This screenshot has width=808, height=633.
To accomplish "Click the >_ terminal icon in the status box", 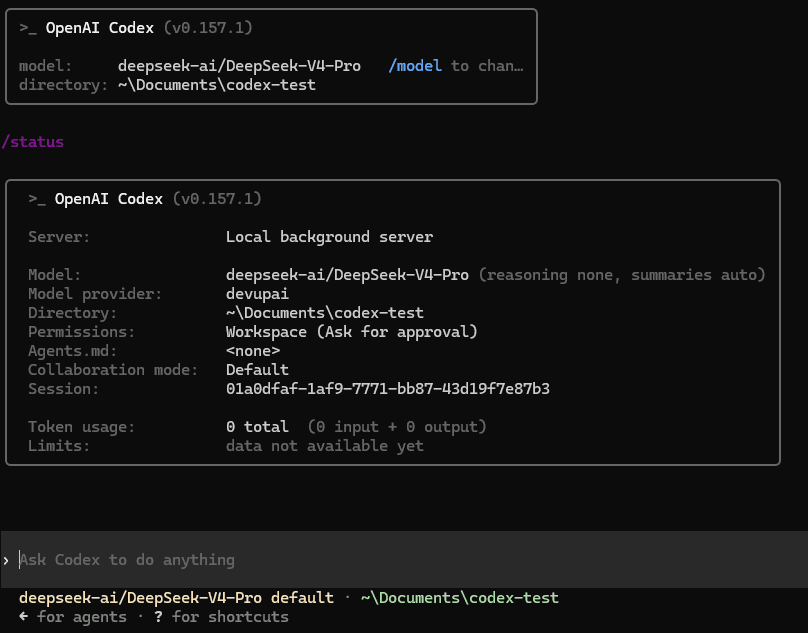I will coord(37,199).
